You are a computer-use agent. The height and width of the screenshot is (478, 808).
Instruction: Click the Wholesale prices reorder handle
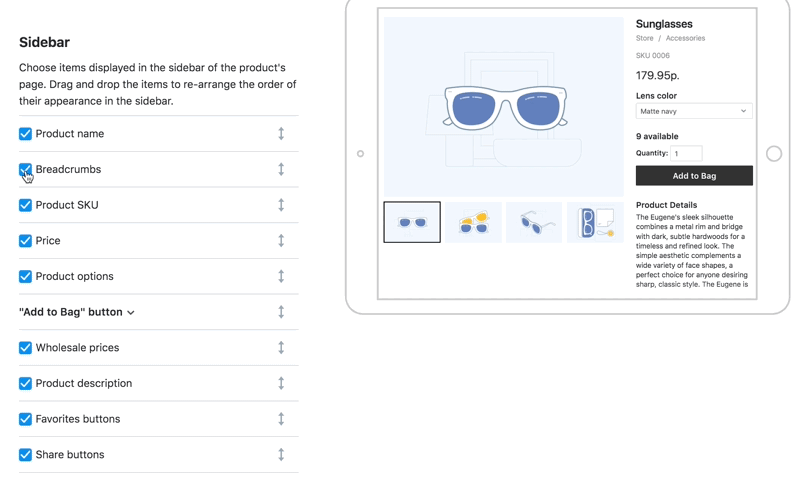click(x=281, y=348)
